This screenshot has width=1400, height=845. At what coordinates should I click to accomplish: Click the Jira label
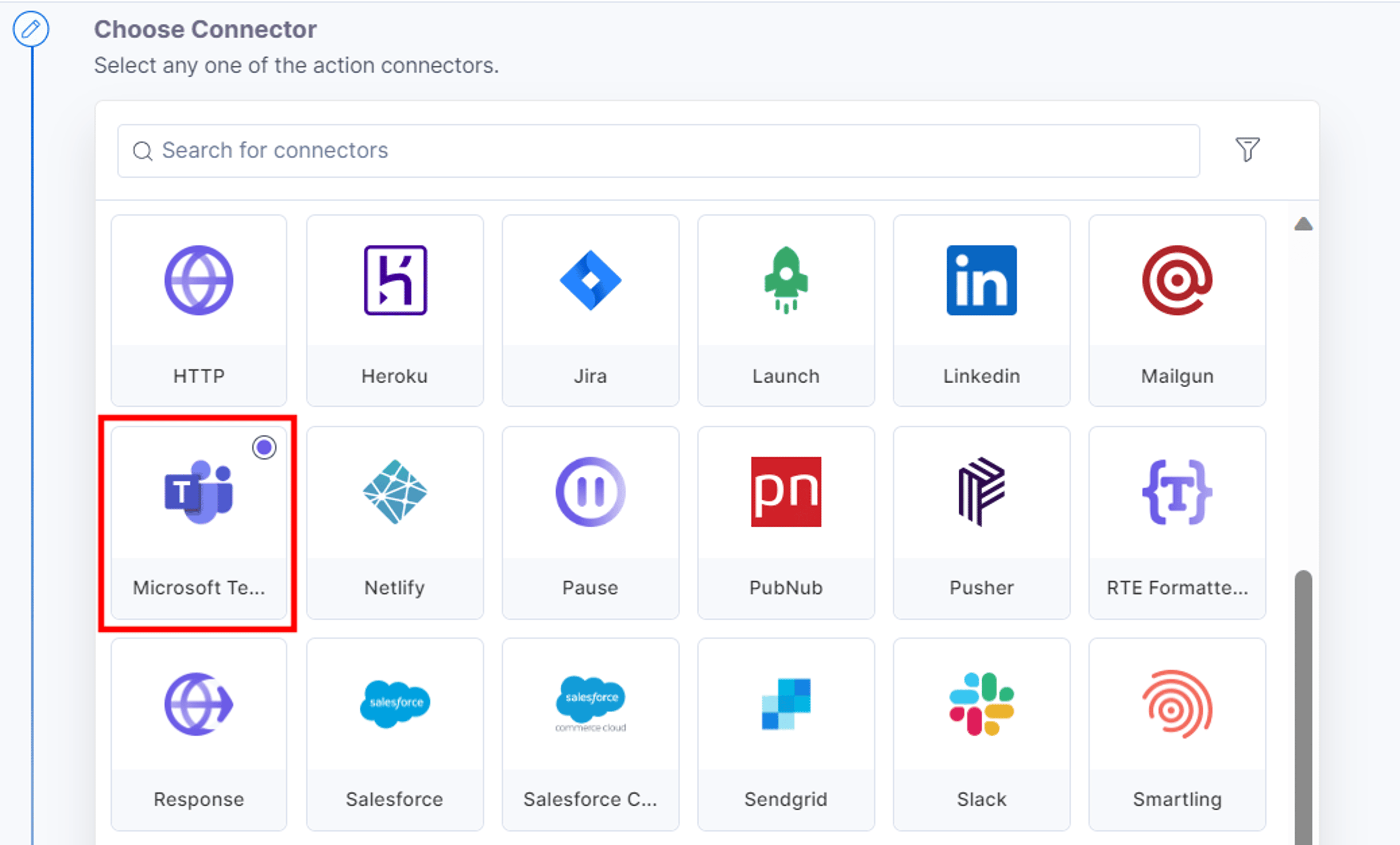coord(590,376)
